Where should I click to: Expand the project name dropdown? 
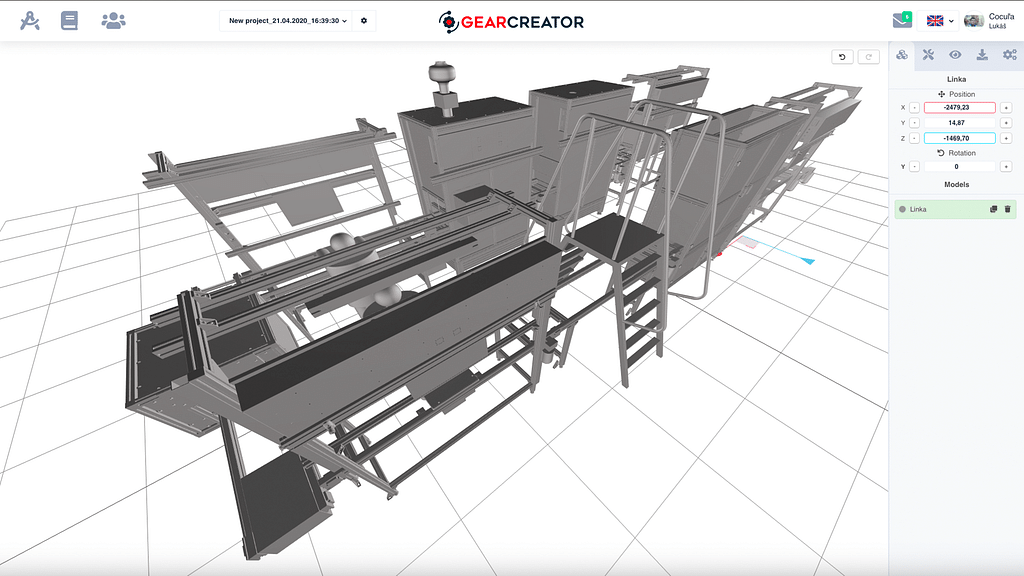[x=288, y=20]
